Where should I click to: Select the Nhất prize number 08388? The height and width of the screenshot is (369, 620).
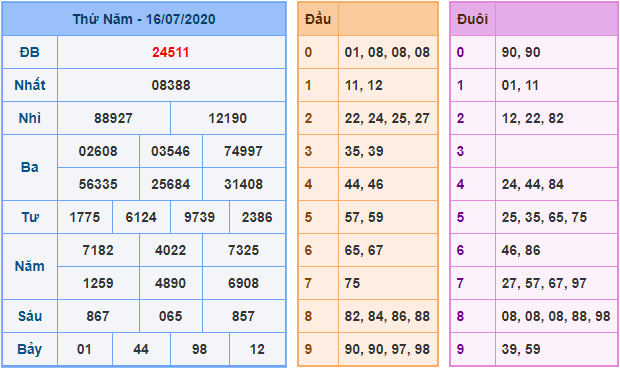171,85
